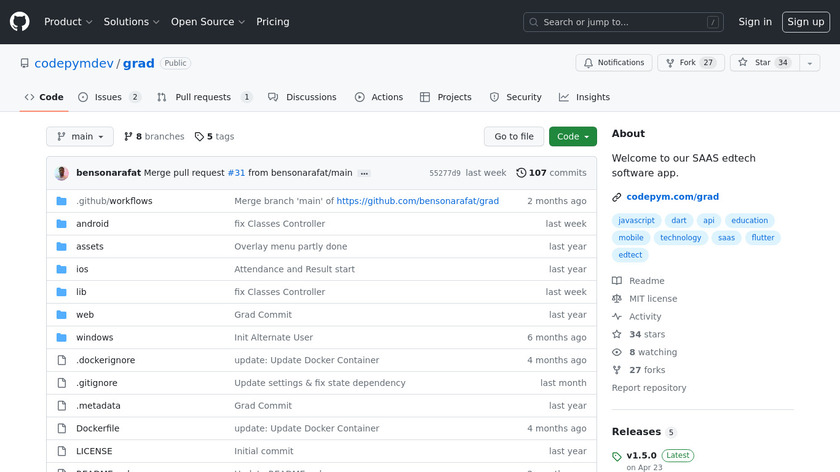Viewport: 840px width, 472px height.
Task: Open bensonarafat's profile via the avatar
Action: 62,173
